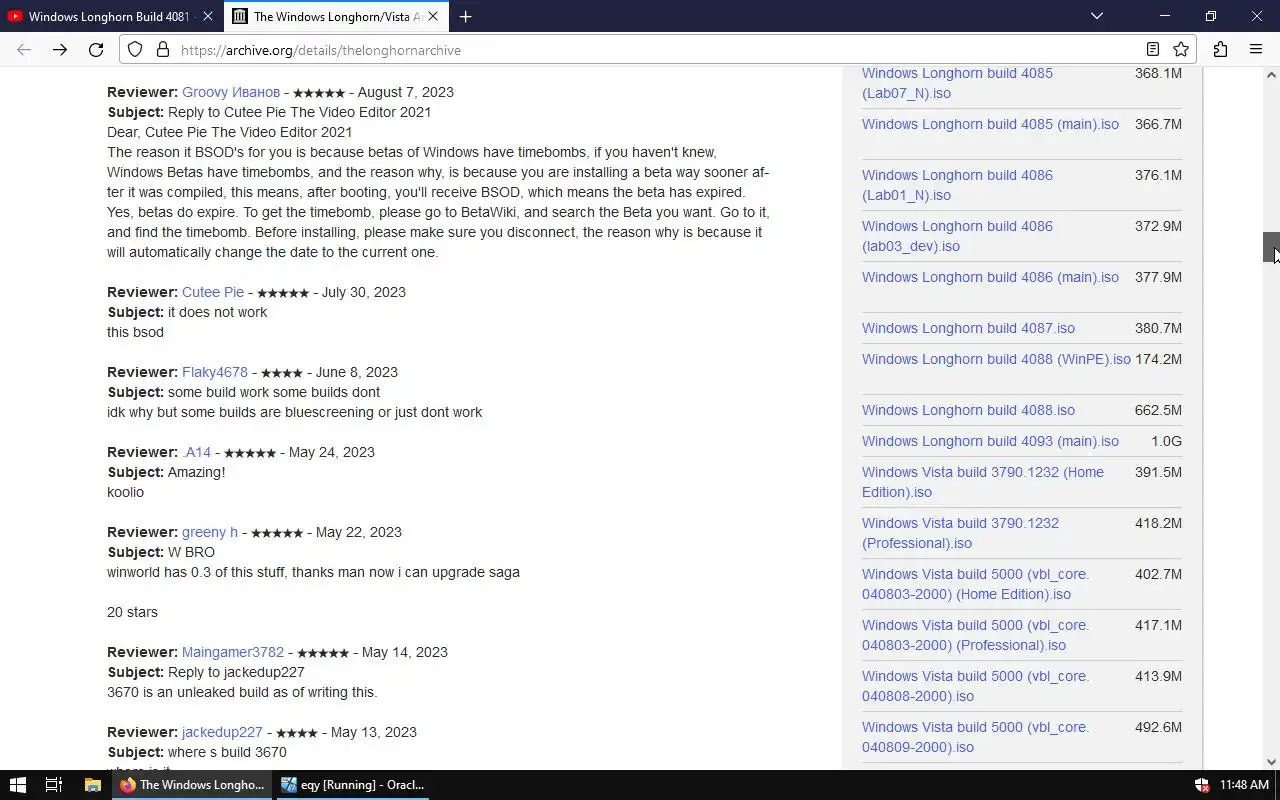Screen dimensions: 1280x800
Task: Switch to Windows Longhorn Build 4081 tab
Action: click(110, 16)
